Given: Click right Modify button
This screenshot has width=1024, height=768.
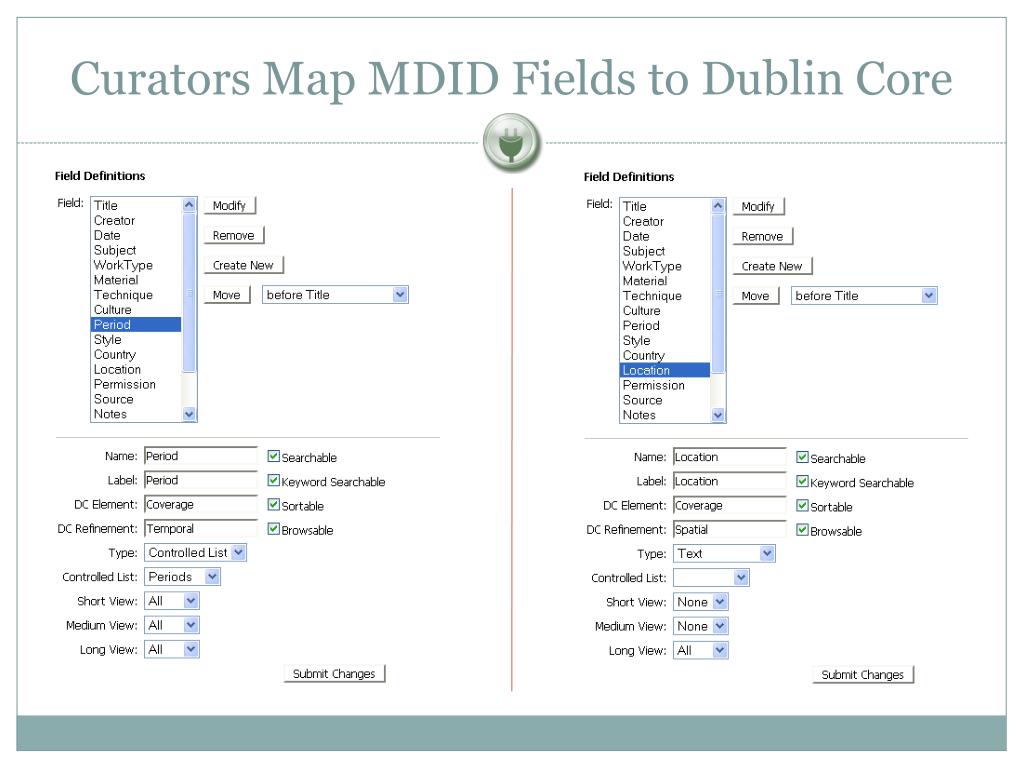Looking at the screenshot, I should point(759,207).
